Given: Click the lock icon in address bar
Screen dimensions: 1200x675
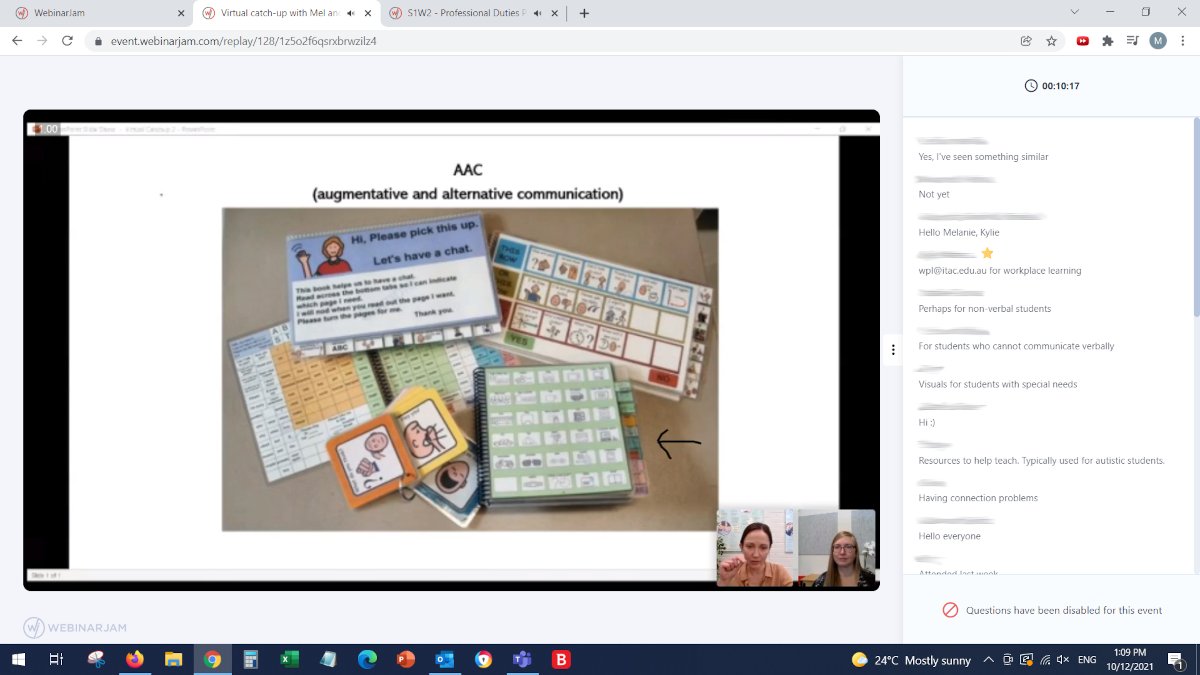Looking at the screenshot, I should click(98, 41).
